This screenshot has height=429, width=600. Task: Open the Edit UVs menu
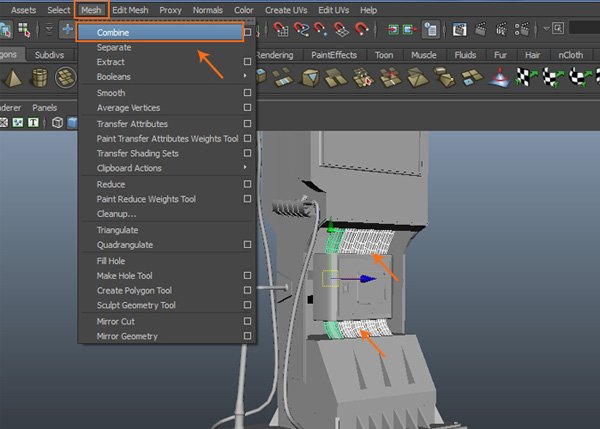[333, 10]
